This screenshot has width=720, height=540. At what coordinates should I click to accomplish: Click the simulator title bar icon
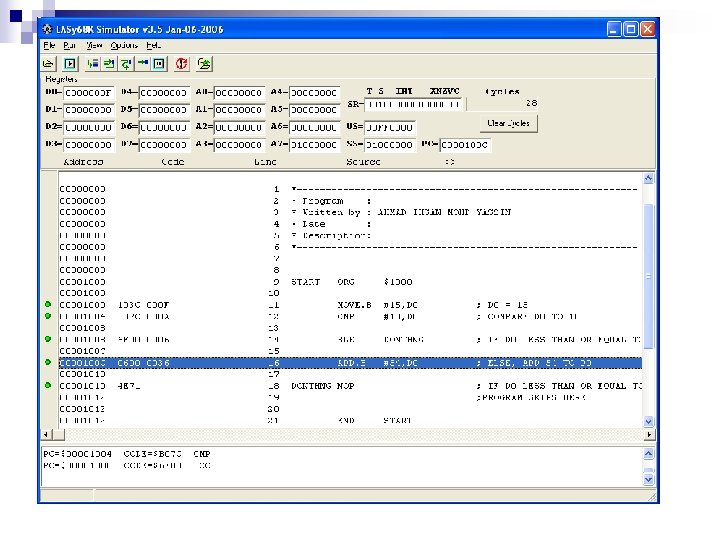tap(47, 29)
